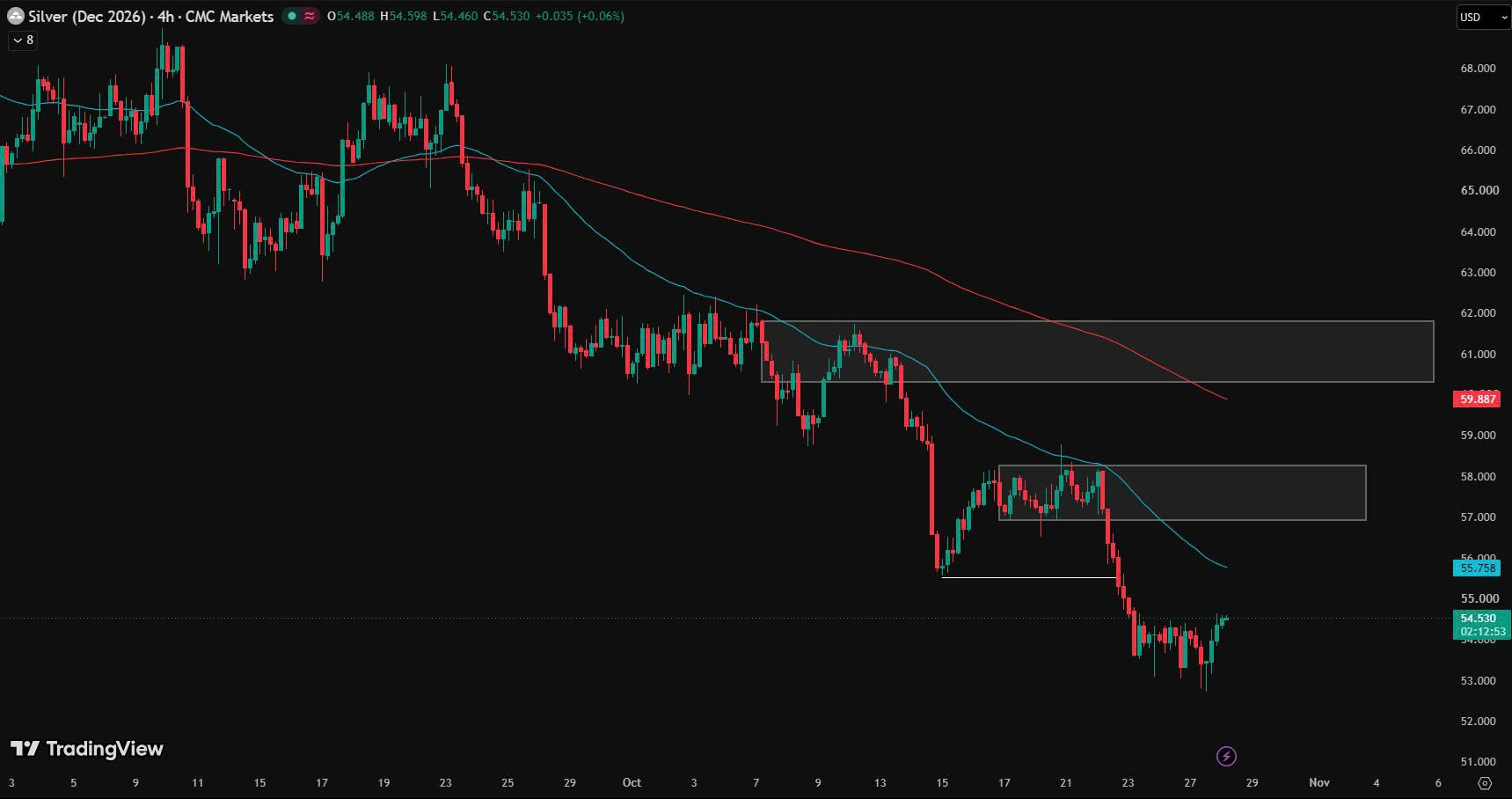Click the Oct label on time axis
The image size is (1512, 799).
632,782
